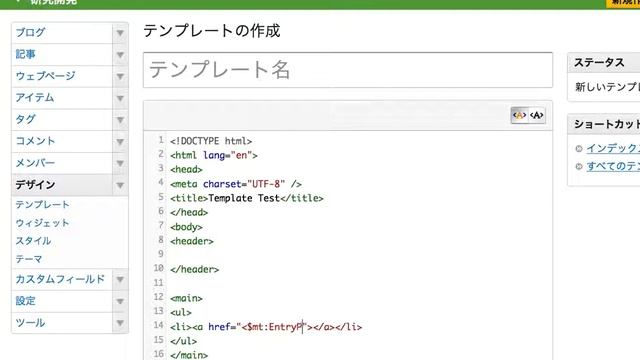
Task: Click the DOCTYPE html code line
Action: (x=211, y=141)
